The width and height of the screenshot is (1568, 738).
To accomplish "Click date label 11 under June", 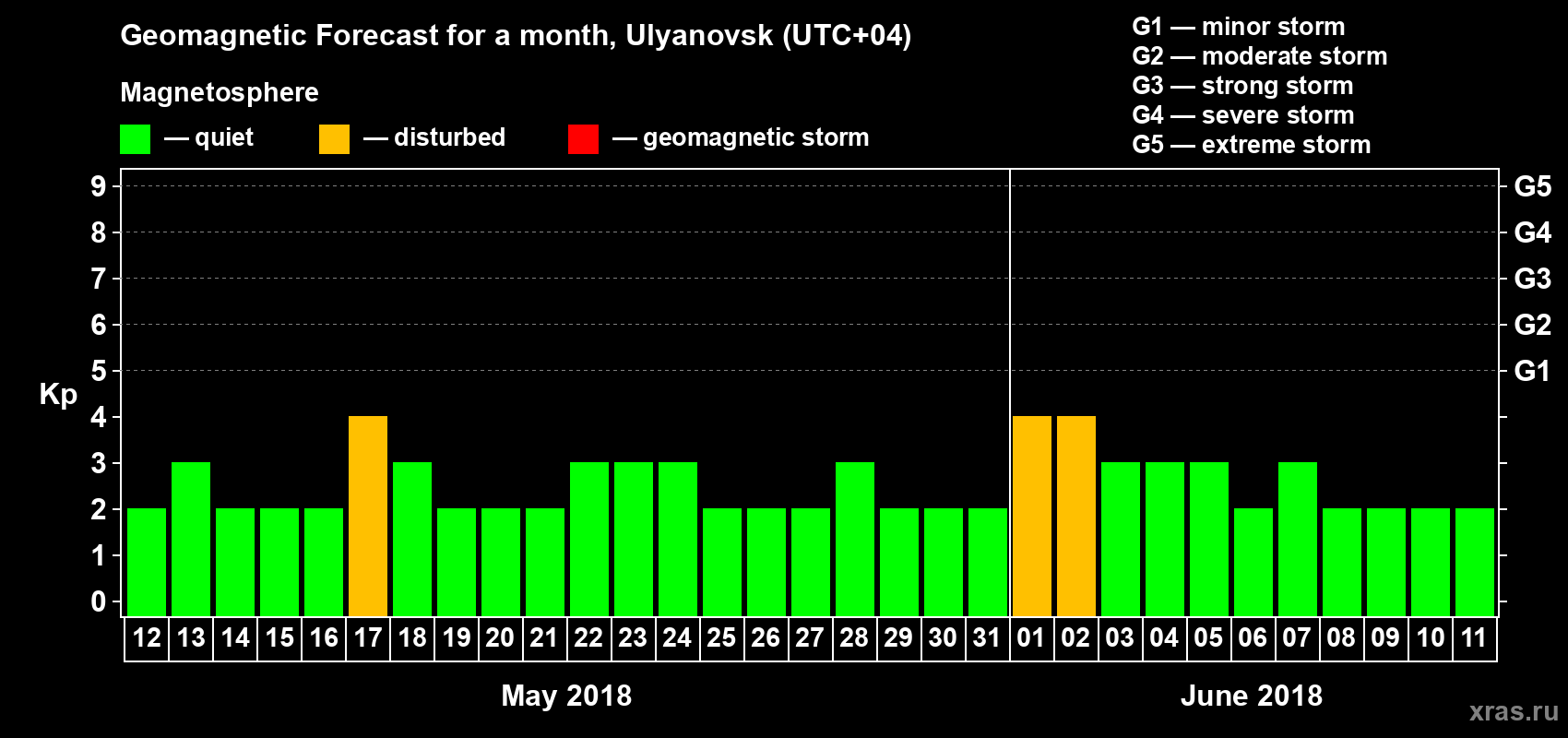I will (1474, 637).
